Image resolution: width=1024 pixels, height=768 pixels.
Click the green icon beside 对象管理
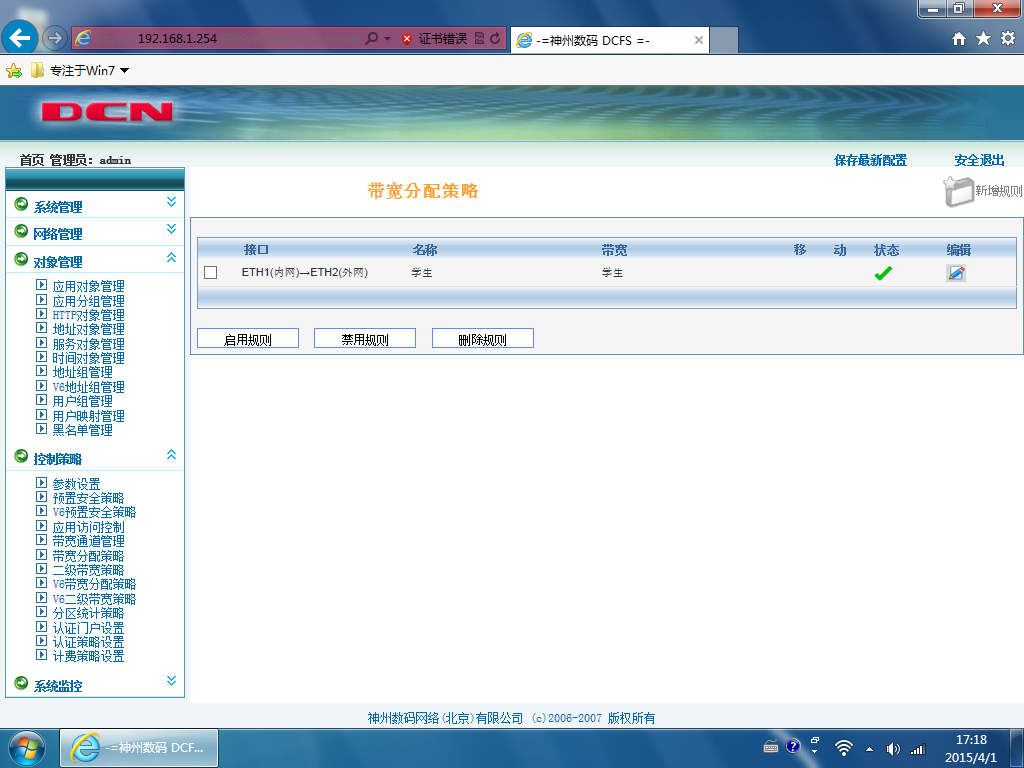click(21, 259)
